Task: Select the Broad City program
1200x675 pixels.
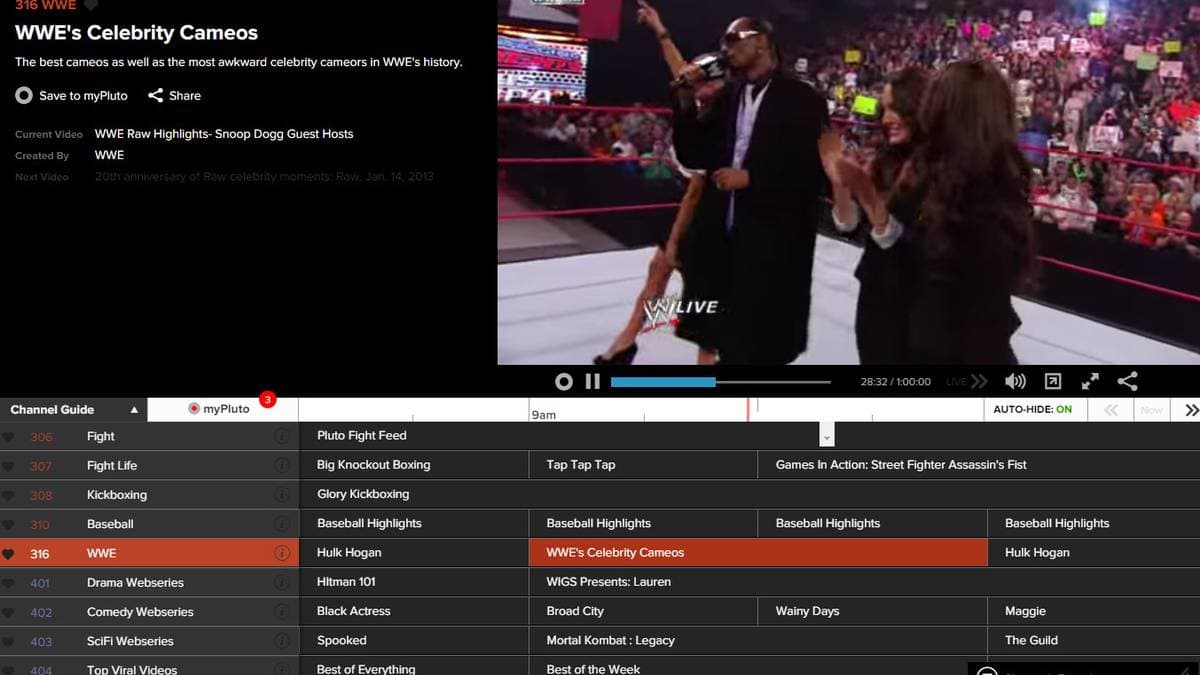Action: 643,611
